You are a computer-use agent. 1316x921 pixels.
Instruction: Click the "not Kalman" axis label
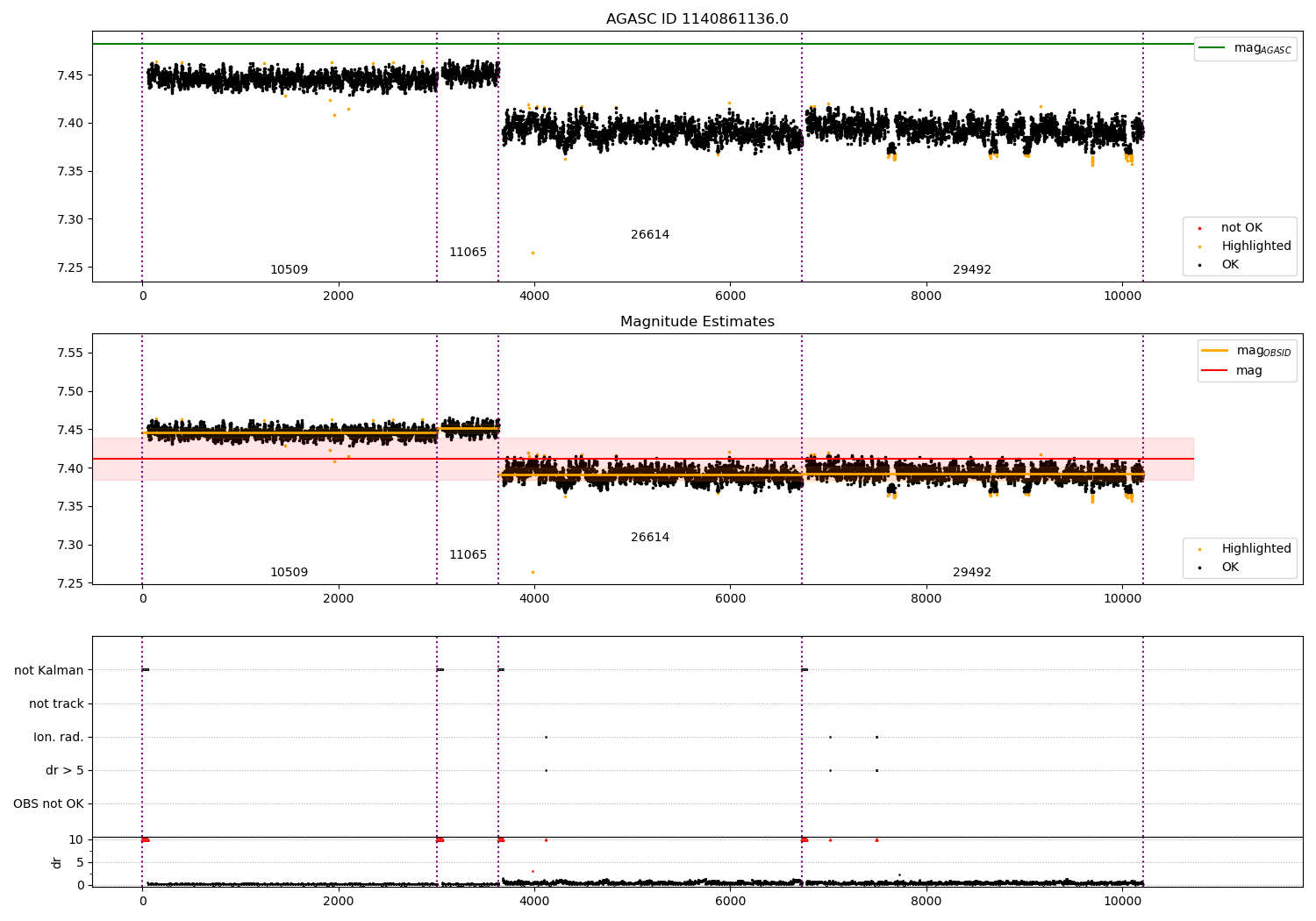[49, 670]
